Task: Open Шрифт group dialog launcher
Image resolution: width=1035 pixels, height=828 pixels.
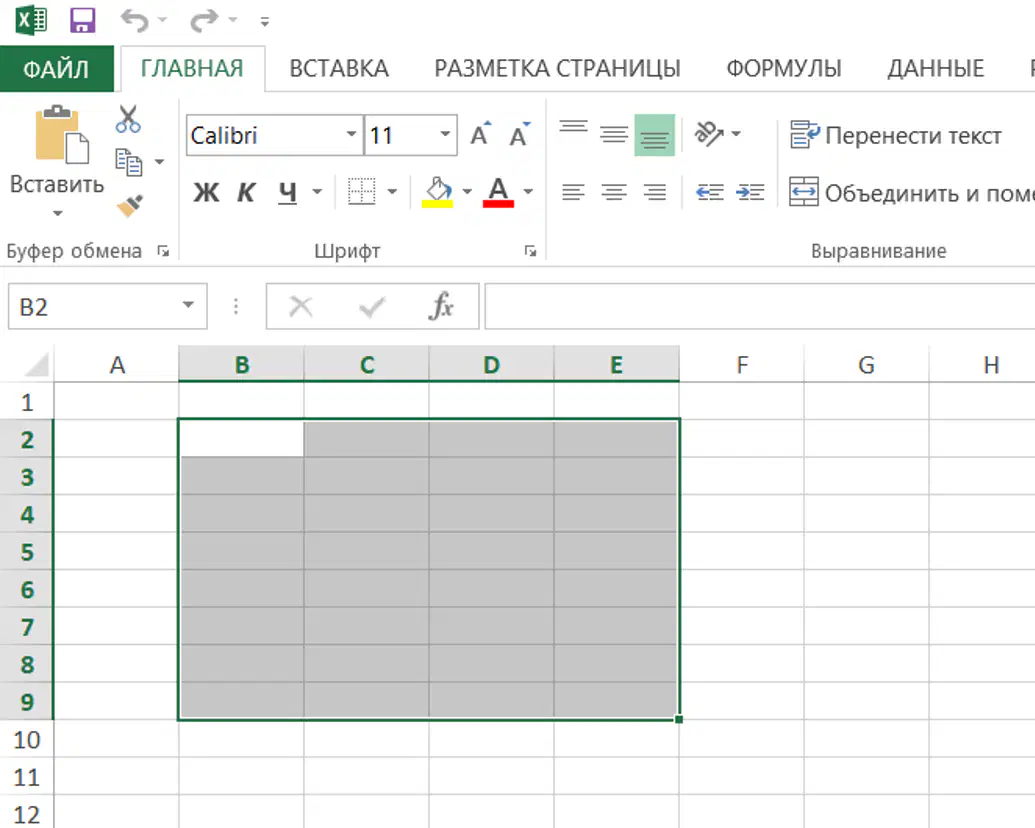Action: 531,251
